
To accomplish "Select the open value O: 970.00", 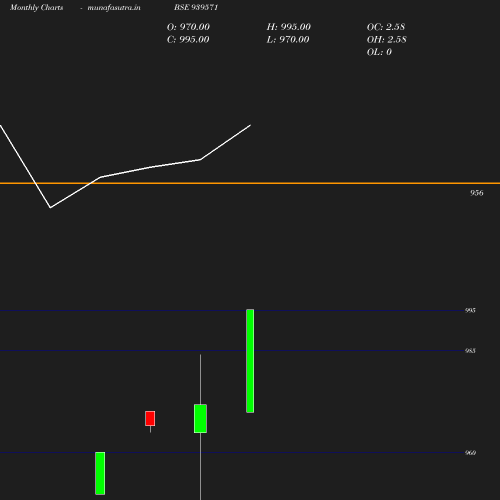I will click(x=188, y=27).
